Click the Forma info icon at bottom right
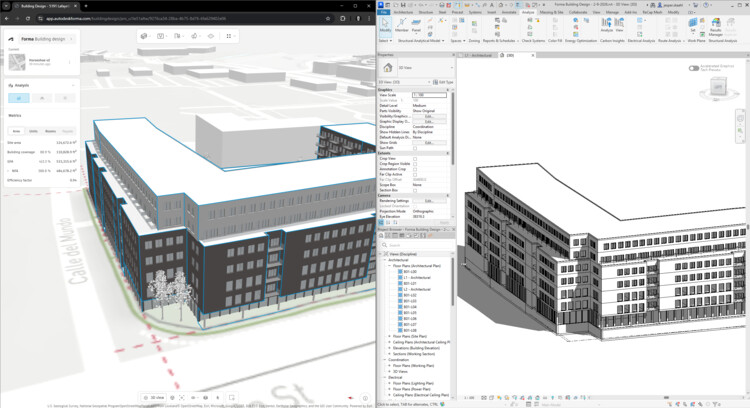Viewport: 750px width, 408px height. point(365,397)
